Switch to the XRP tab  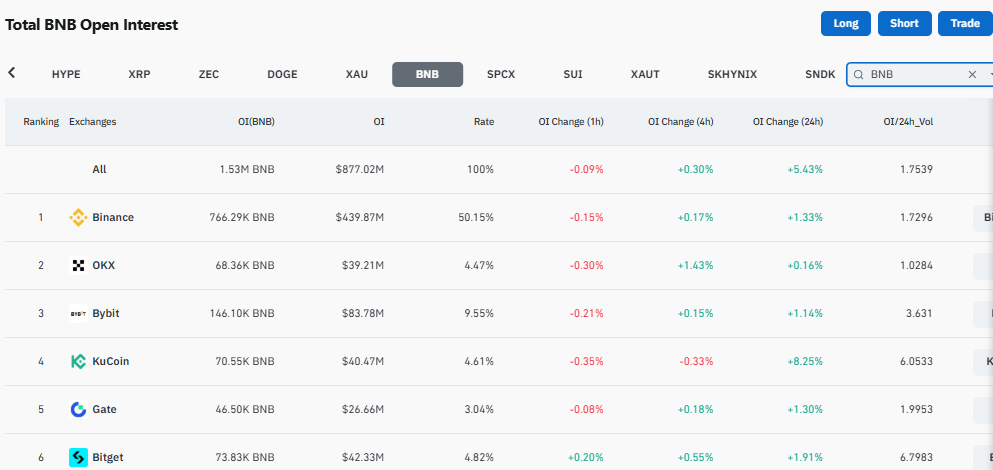click(x=139, y=74)
